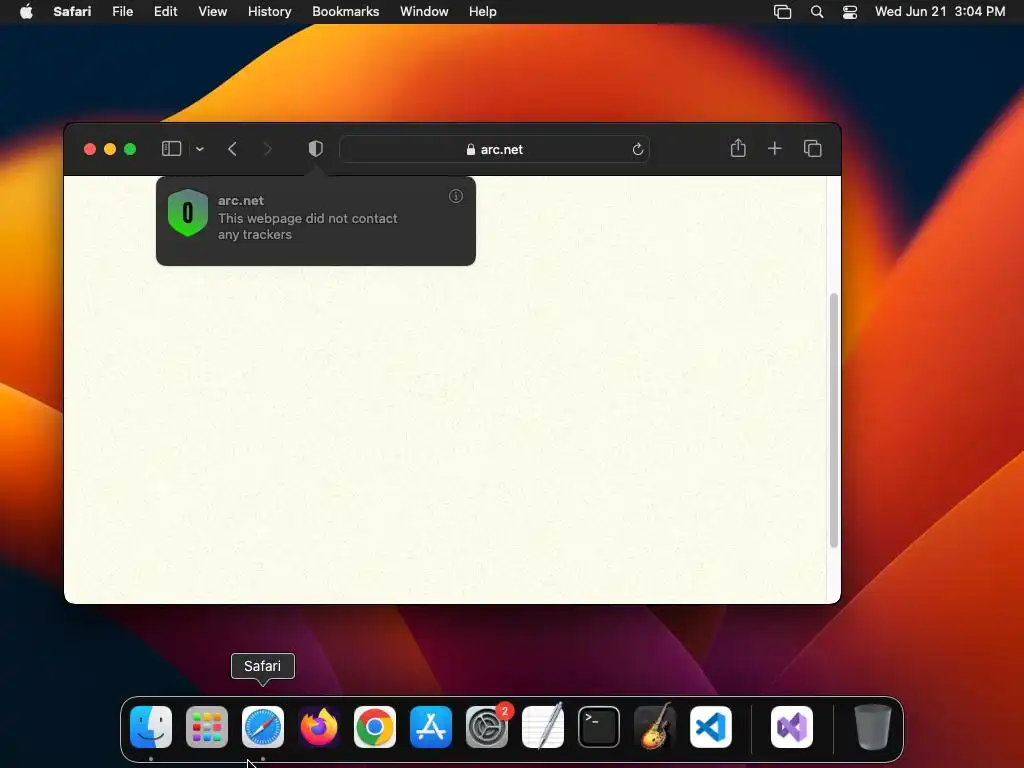Viewport: 1024px width, 768px height.
Task: Toggle the Safari sidebar
Action: (171, 149)
